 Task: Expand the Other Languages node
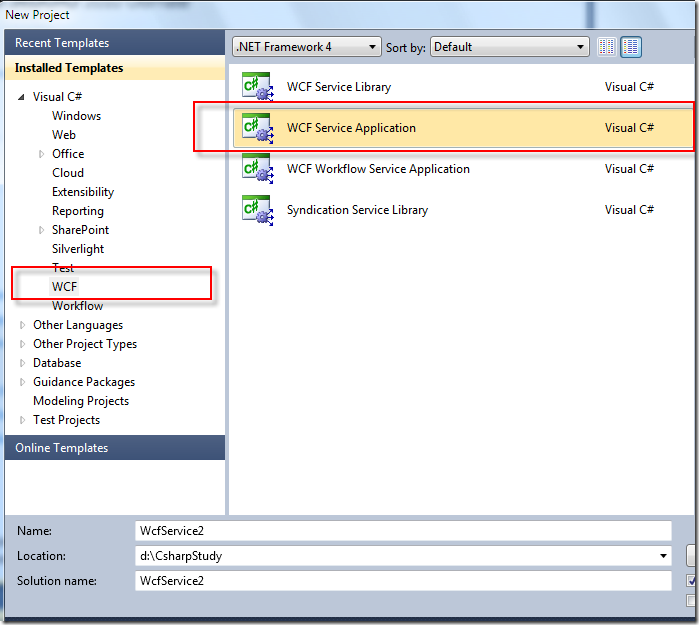(22, 325)
